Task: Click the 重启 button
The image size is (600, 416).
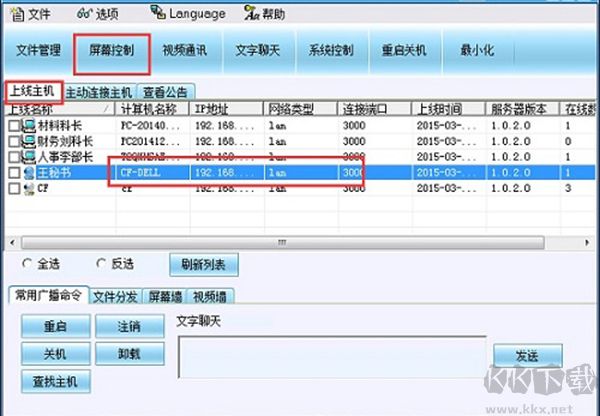Action: point(56,326)
